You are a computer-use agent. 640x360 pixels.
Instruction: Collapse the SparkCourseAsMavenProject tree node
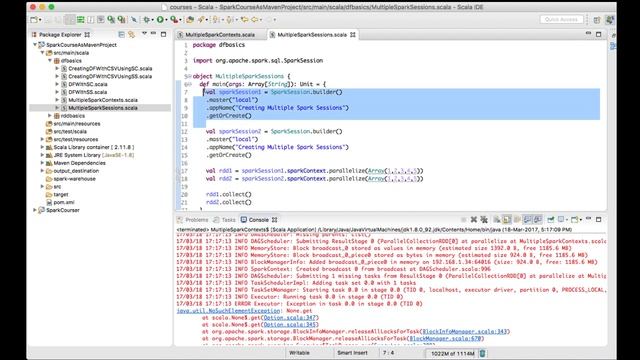(x=35, y=44)
